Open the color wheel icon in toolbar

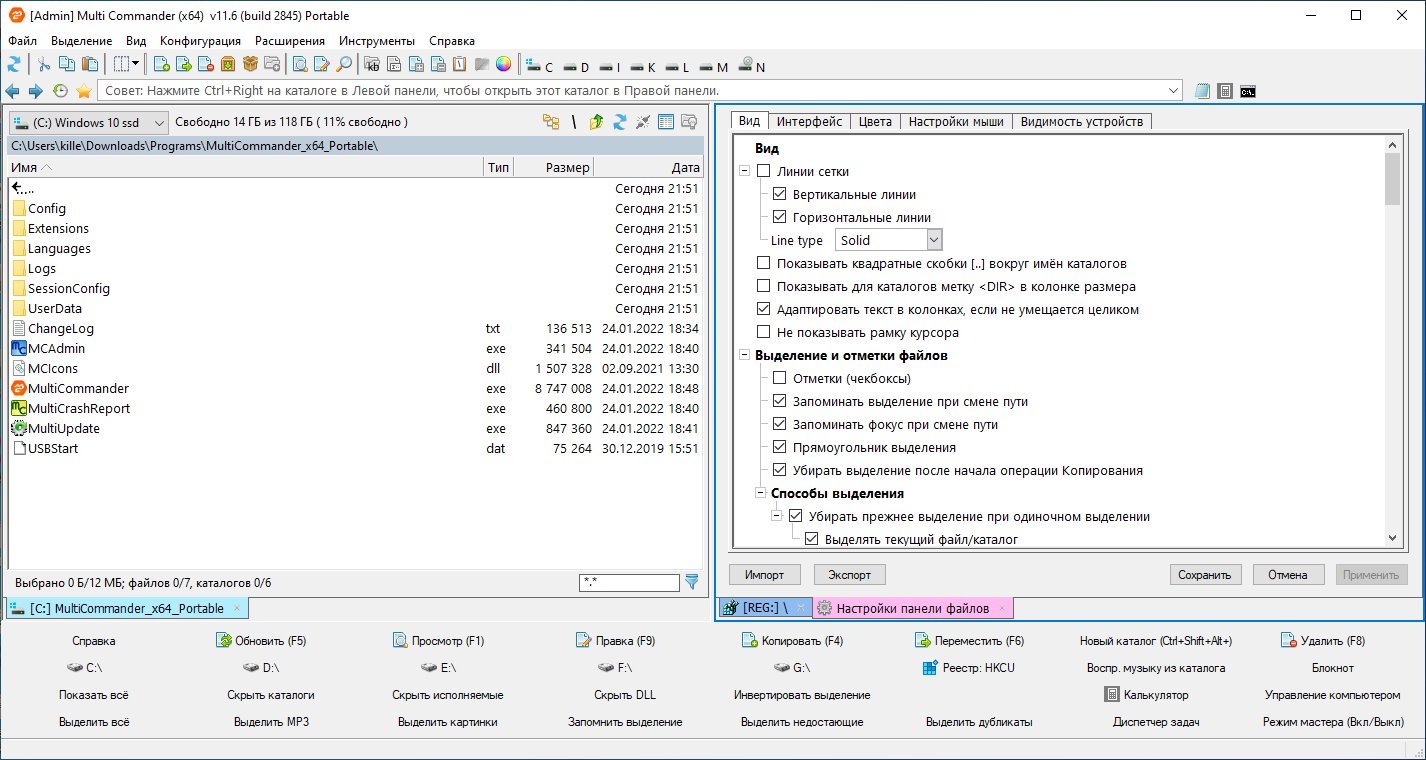(504, 65)
